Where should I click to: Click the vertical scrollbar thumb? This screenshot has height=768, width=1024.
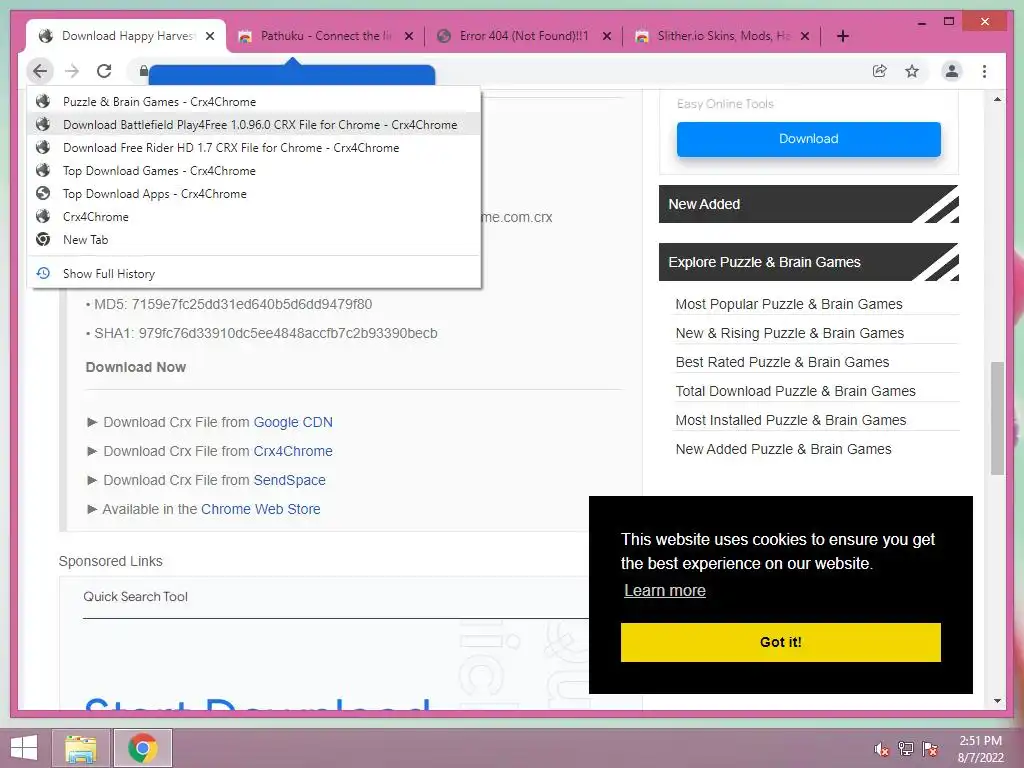[997, 418]
